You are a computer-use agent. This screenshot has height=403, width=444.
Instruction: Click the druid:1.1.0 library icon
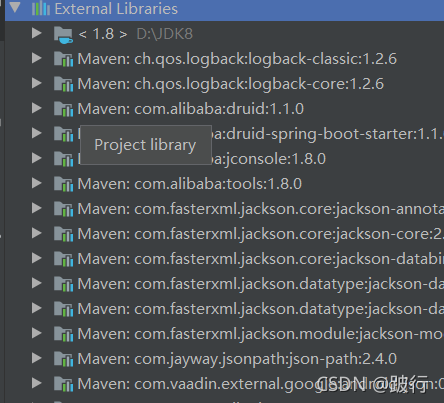pos(63,109)
